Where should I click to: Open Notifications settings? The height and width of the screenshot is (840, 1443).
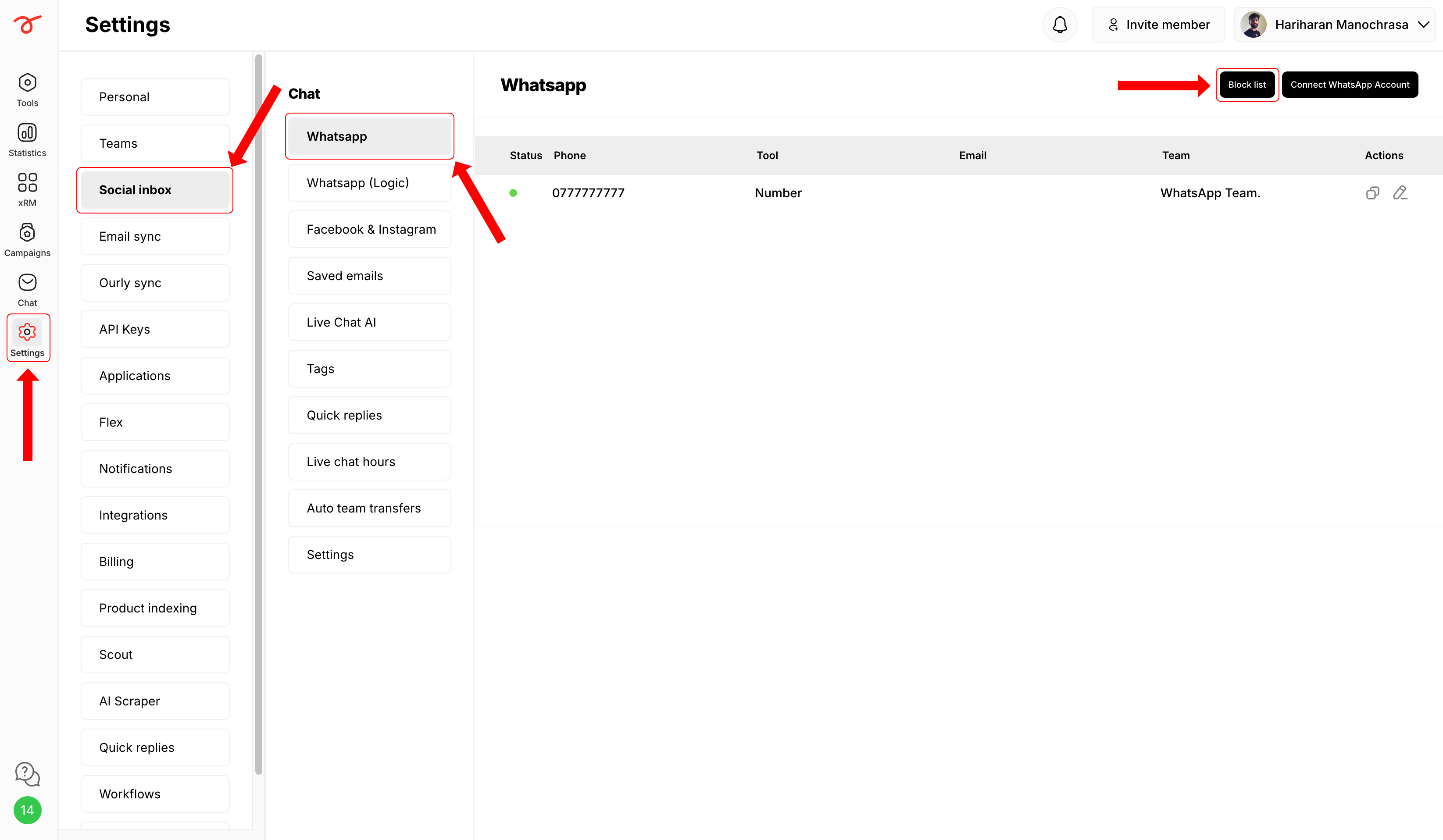click(x=155, y=469)
